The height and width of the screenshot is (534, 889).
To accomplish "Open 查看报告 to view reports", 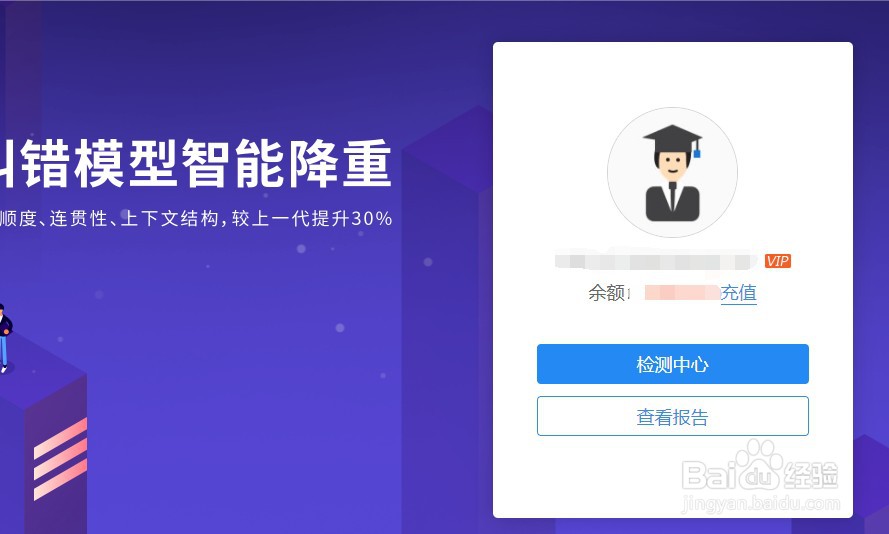I will click(672, 416).
